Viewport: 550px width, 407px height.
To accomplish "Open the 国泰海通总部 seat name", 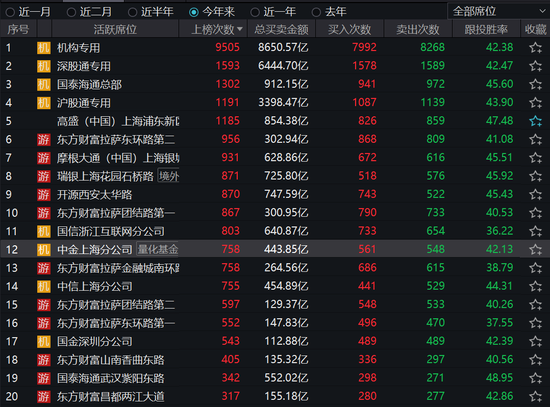I will click(89, 84).
